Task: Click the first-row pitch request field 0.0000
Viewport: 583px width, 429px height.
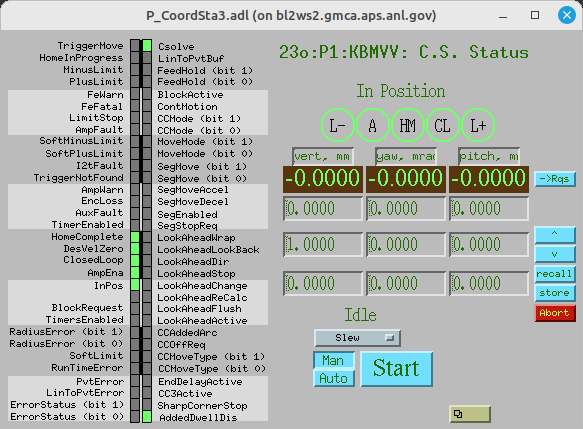Action: (x=489, y=209)
